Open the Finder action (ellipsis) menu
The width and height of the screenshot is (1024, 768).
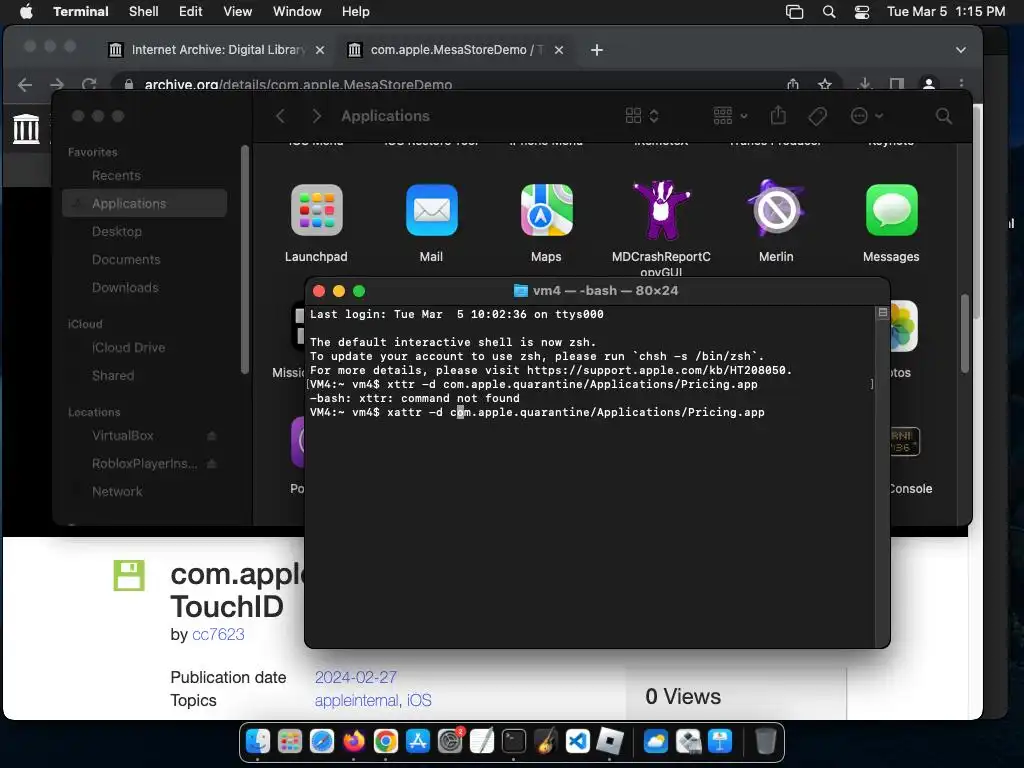(867, 116)
